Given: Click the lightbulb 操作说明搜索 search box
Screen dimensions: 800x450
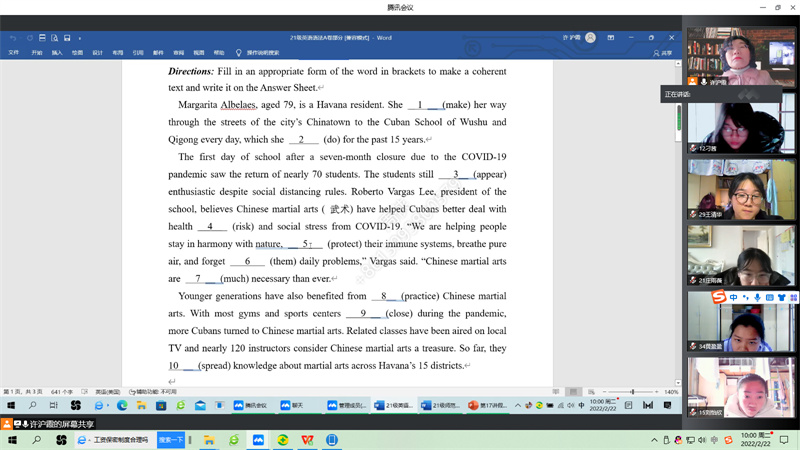Looking at the screenshot, I should click(258, 53).
